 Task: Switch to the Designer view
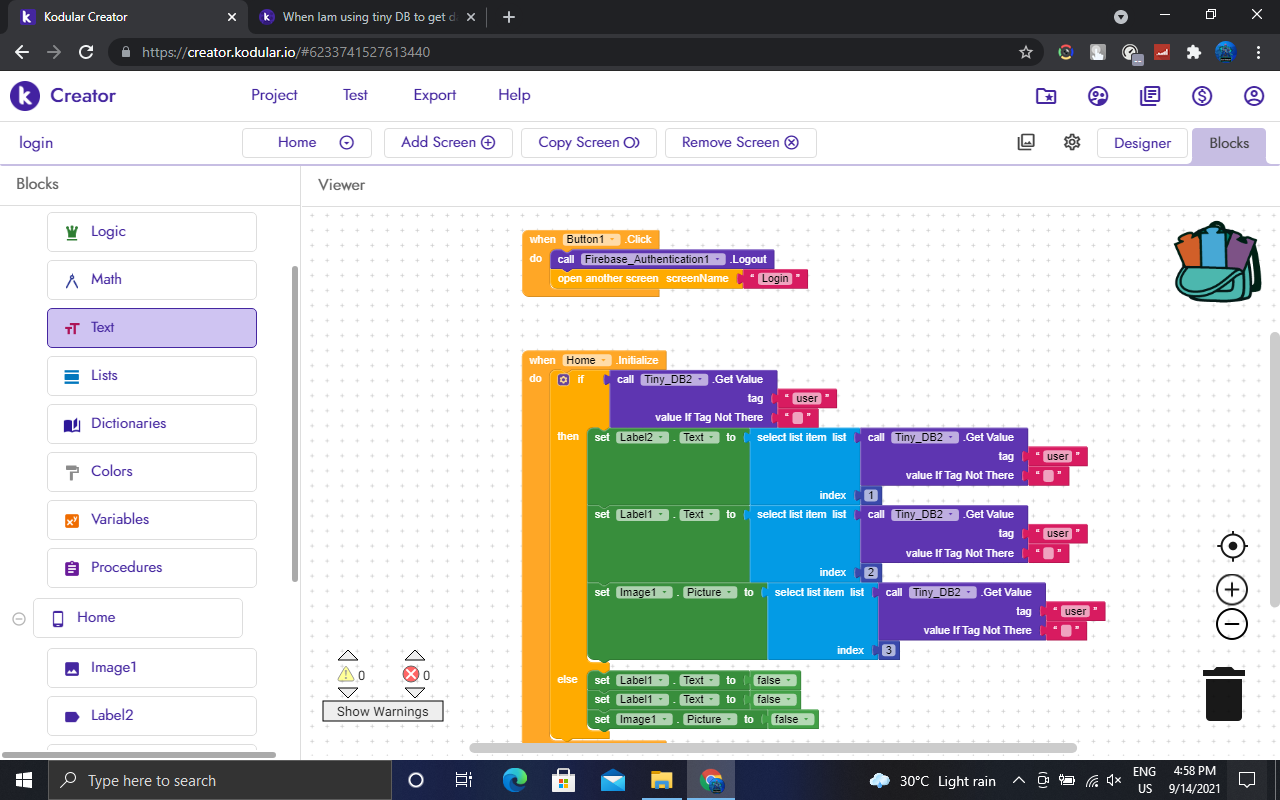[1142, 143]
